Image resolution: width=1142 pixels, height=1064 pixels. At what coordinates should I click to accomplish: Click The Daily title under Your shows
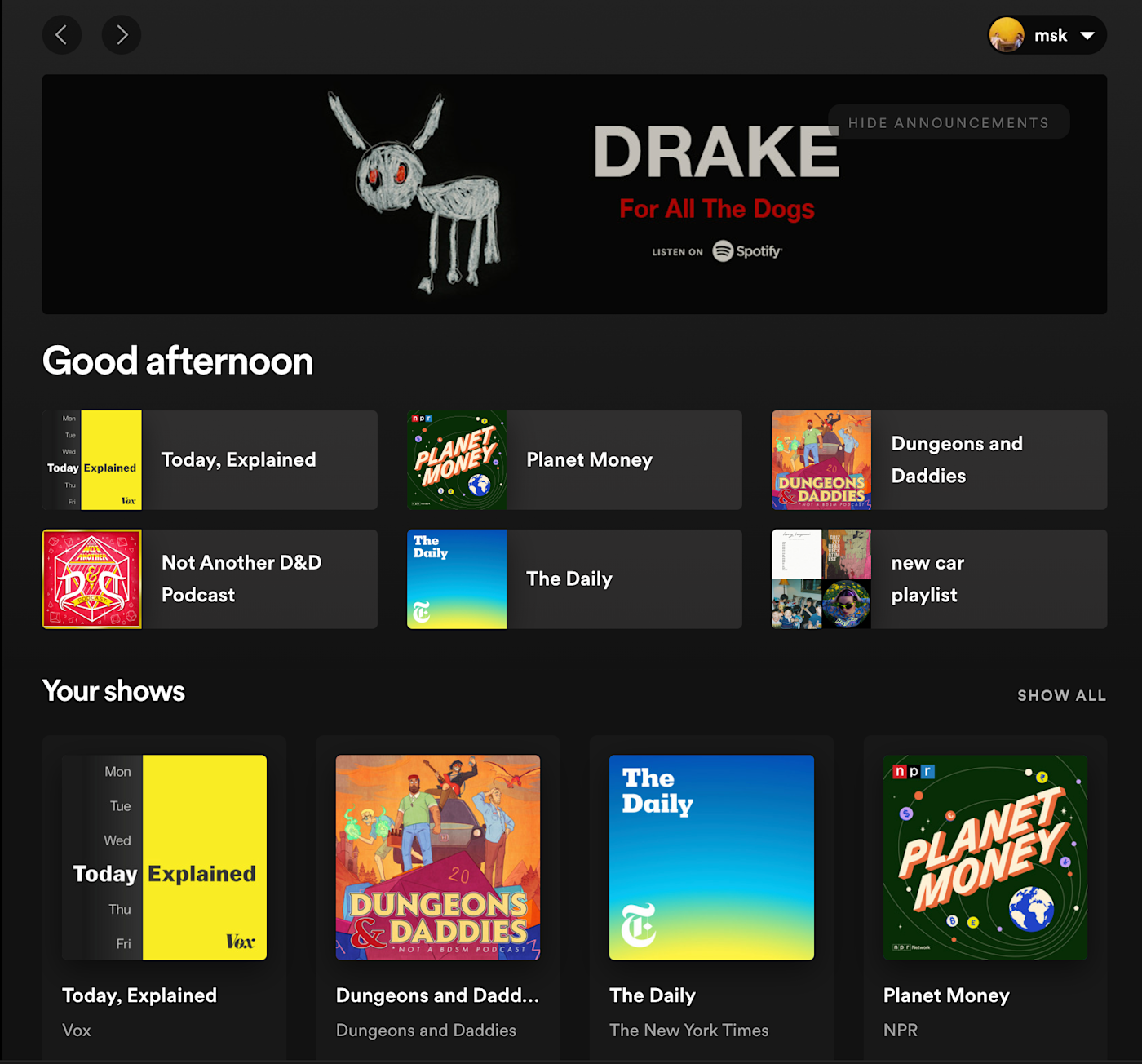pyautogui.click(x=653, y=995)
